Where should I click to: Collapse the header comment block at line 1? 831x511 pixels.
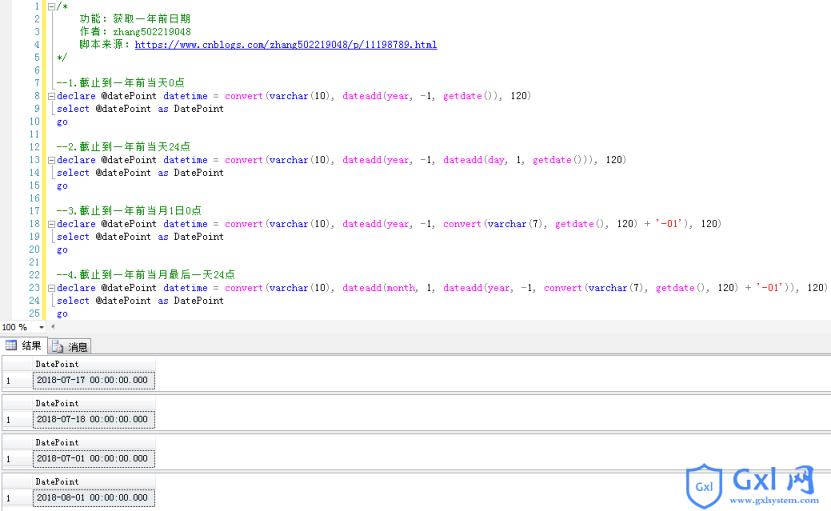pos(51,7)
